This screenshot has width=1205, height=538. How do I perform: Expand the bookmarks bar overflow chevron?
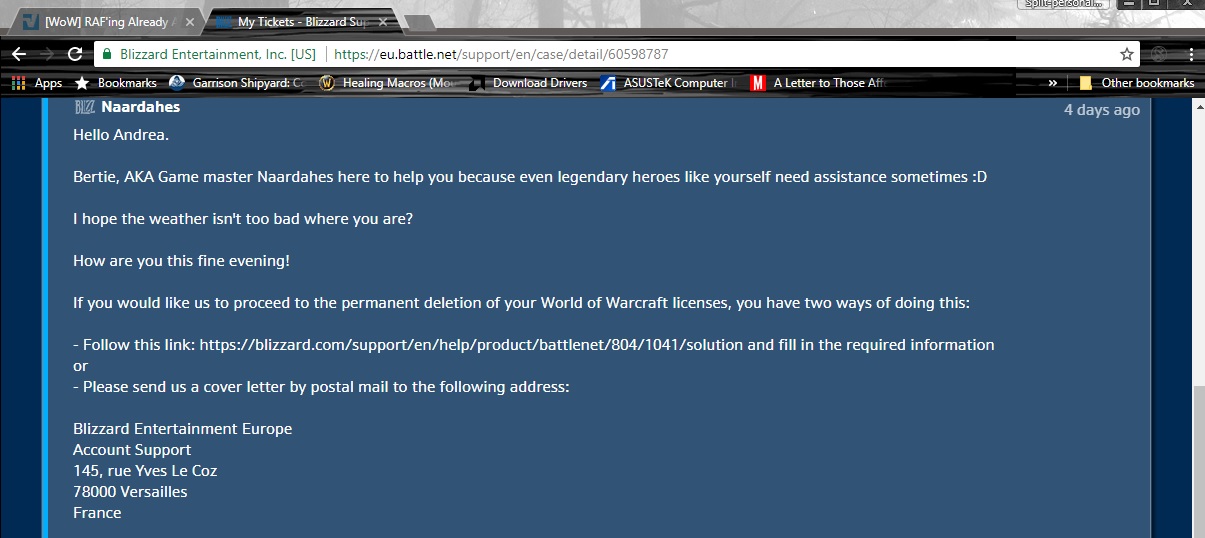point(1052,83)
